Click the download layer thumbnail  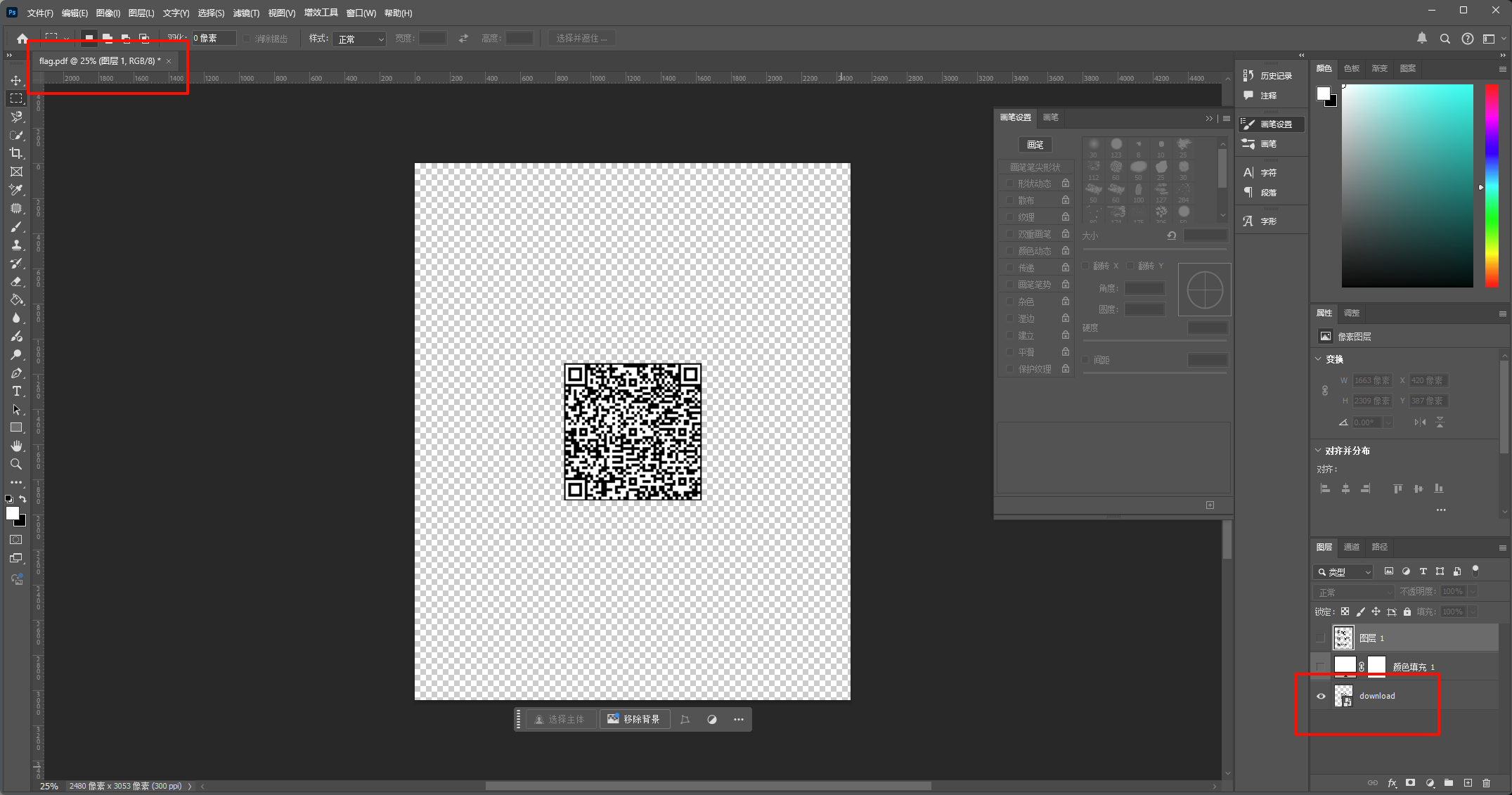1343,696
